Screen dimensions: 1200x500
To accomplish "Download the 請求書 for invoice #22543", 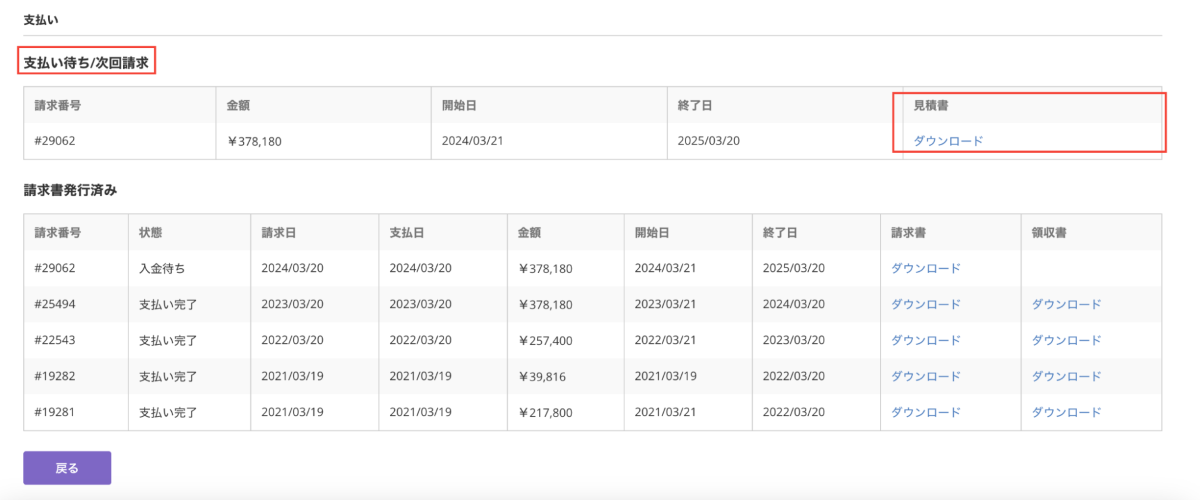I will pos(925,340).
